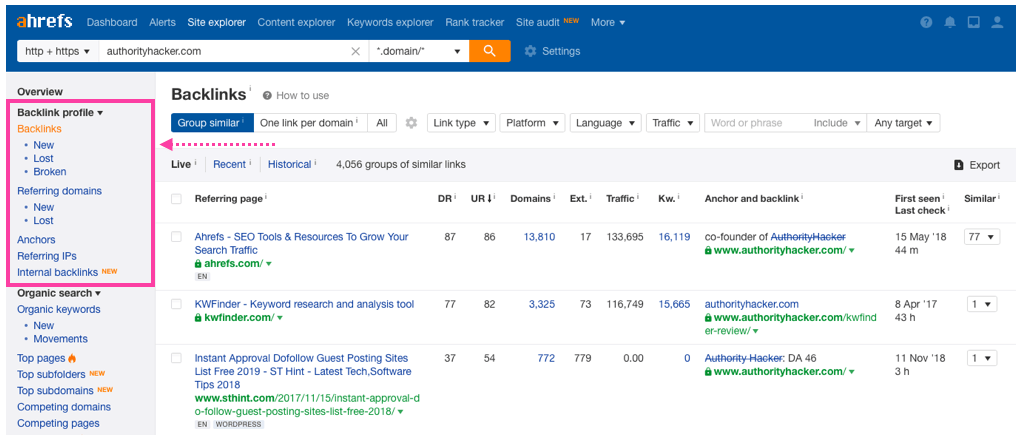Open the Language filter dropdown
The image size is (1022, 440).
pyautogui.click(x=606, y=123)
